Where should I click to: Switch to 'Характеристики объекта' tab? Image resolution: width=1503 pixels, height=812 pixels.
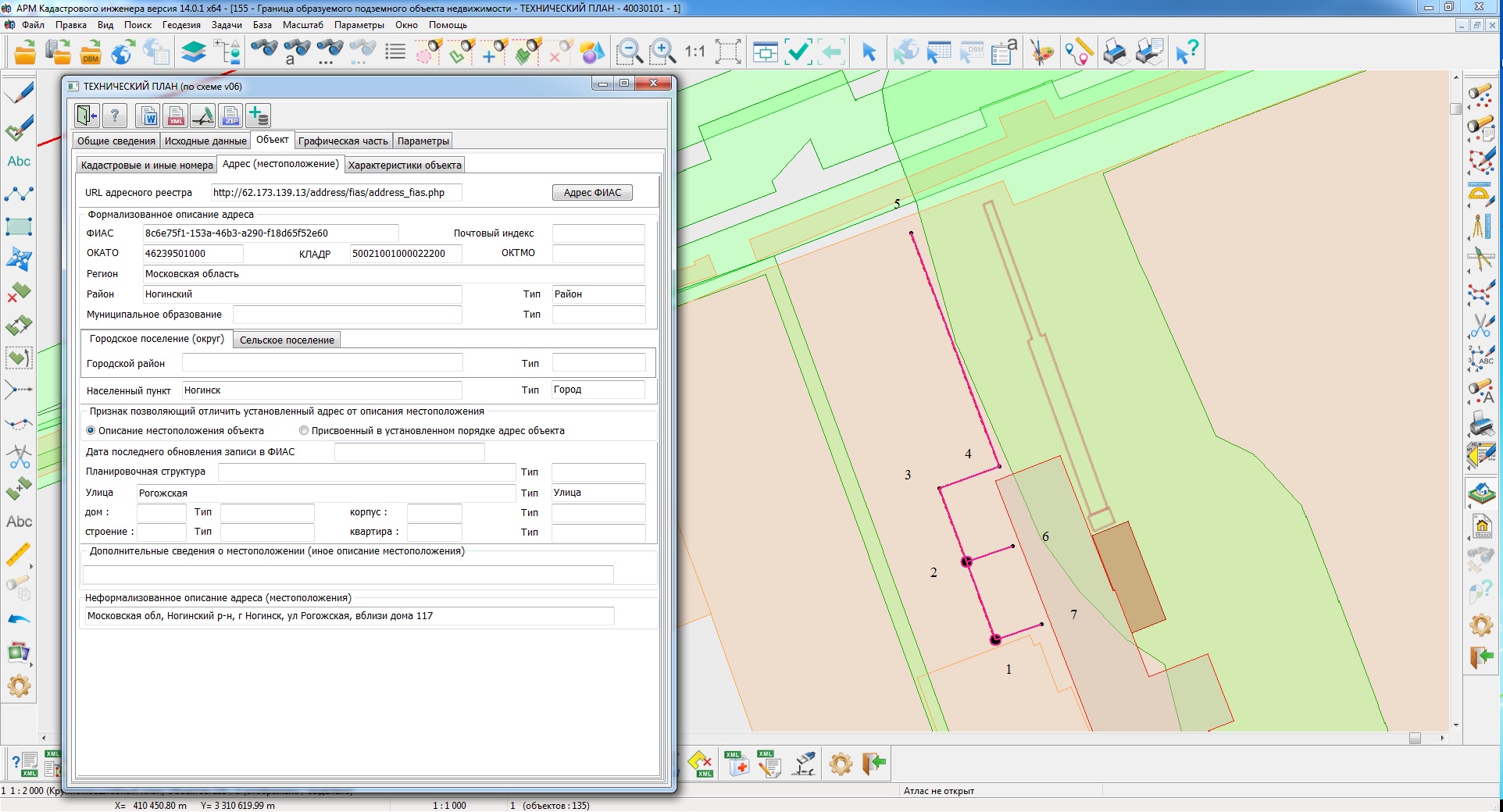click(405, 166)
